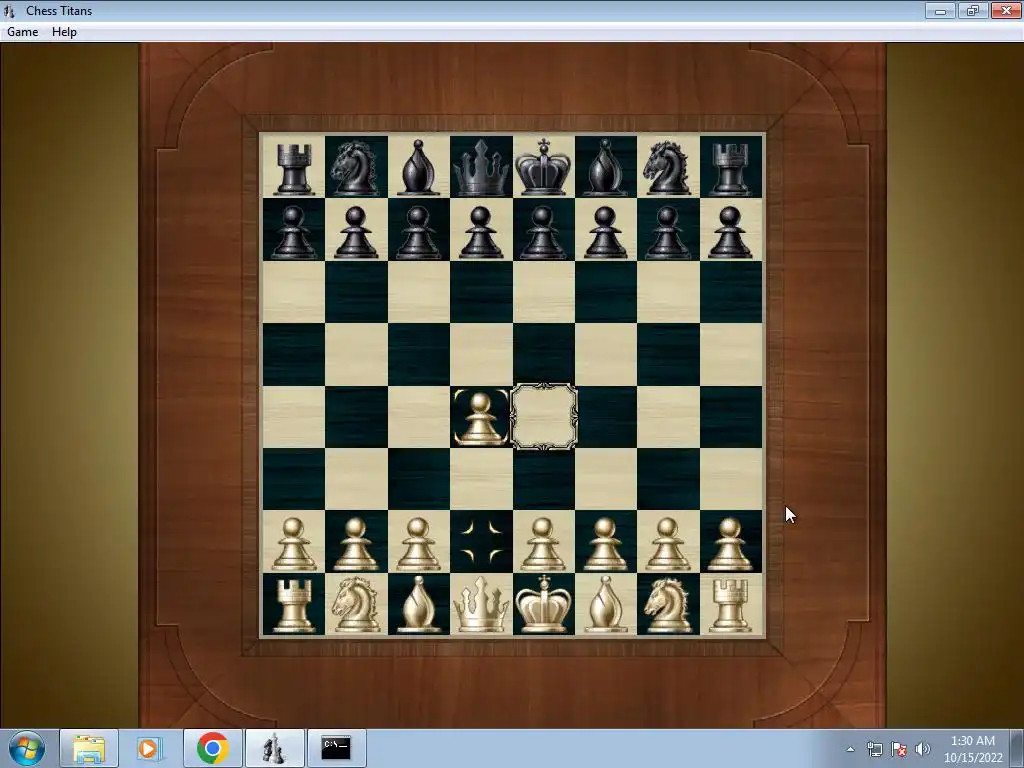
Task: Show hidden system tray icons
Action: point(850,749)
